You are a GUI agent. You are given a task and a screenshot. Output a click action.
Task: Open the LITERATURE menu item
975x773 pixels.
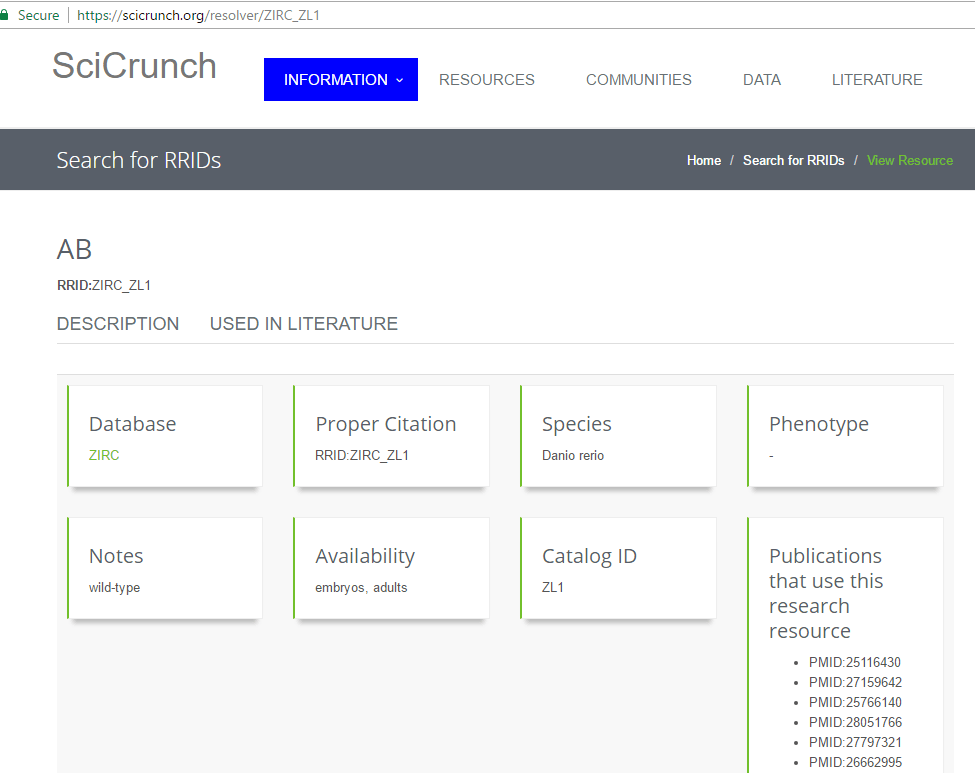[877, 80]
